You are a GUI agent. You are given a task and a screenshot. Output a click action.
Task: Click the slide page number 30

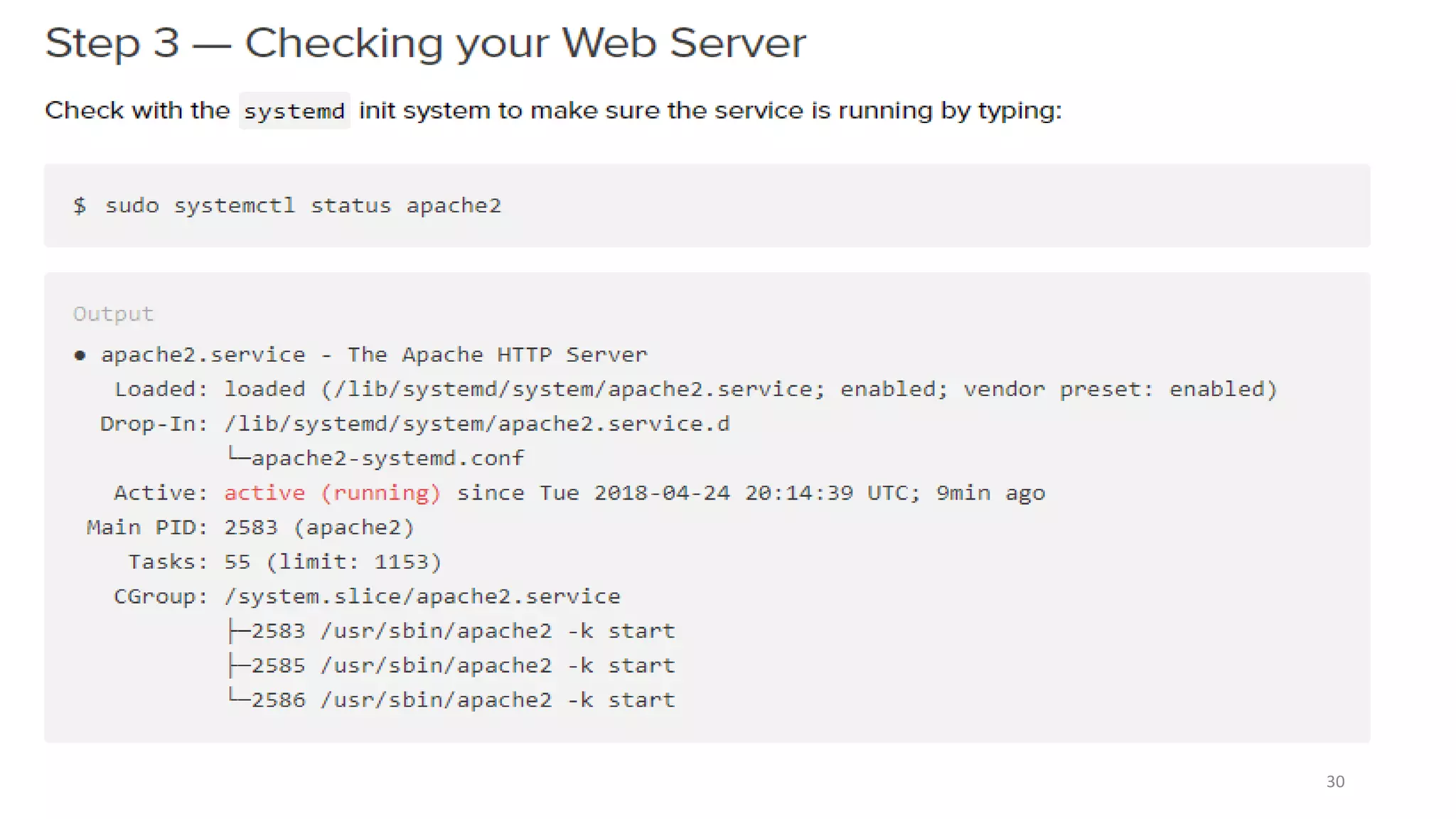tap(1335, 781)
